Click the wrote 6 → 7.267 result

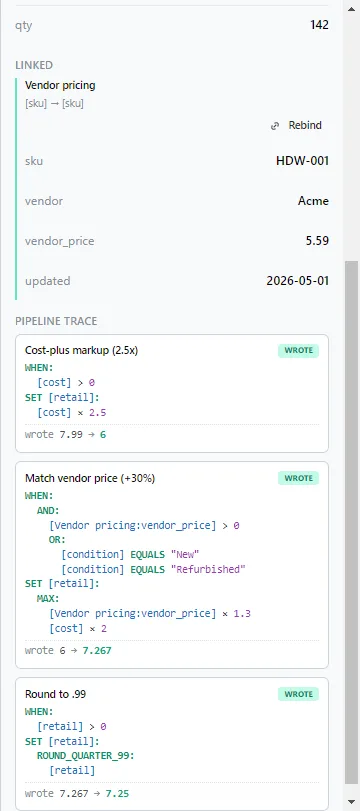tap(68, 651)
